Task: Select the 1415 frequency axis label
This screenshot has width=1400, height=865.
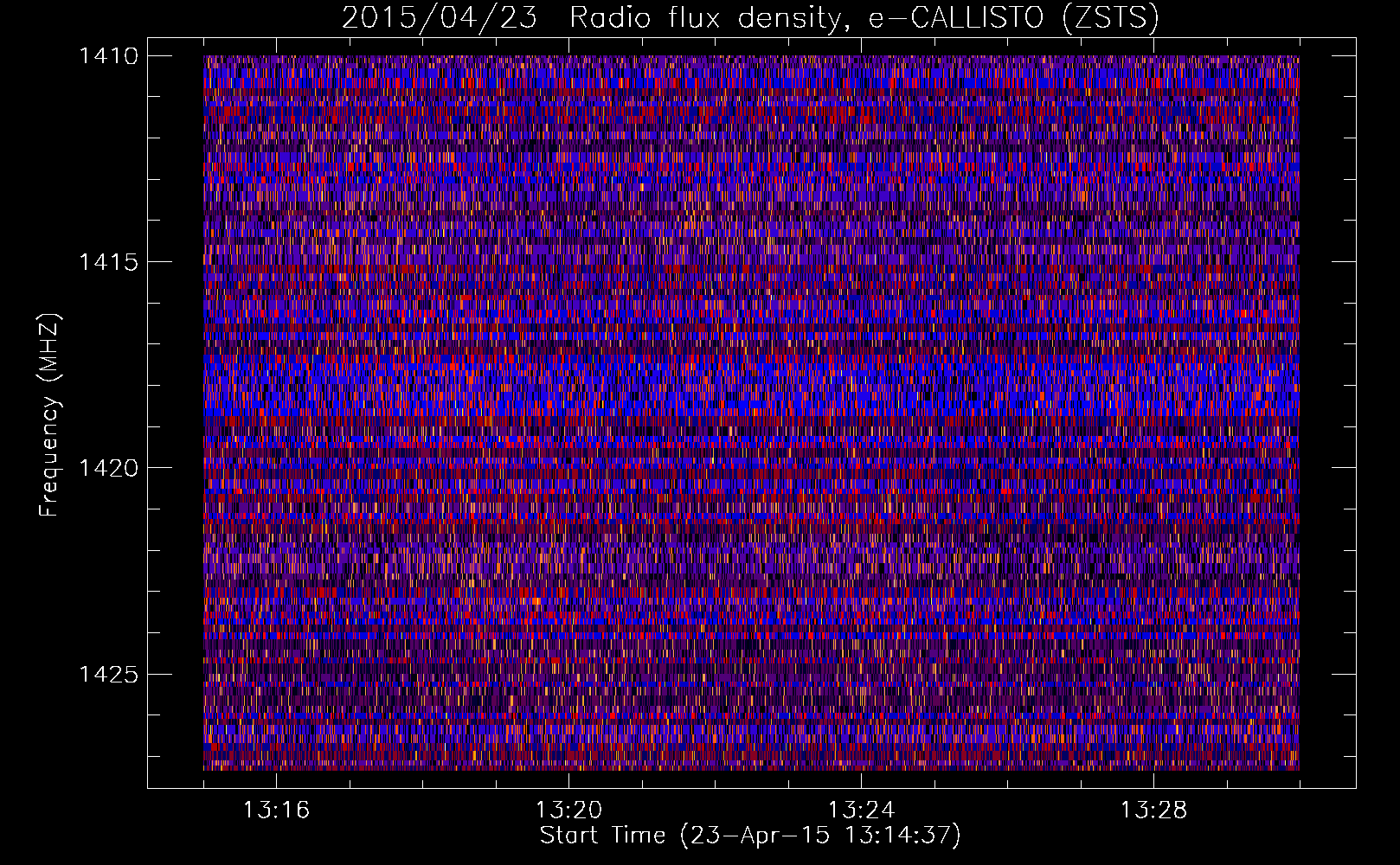Action: coord(108,262)
